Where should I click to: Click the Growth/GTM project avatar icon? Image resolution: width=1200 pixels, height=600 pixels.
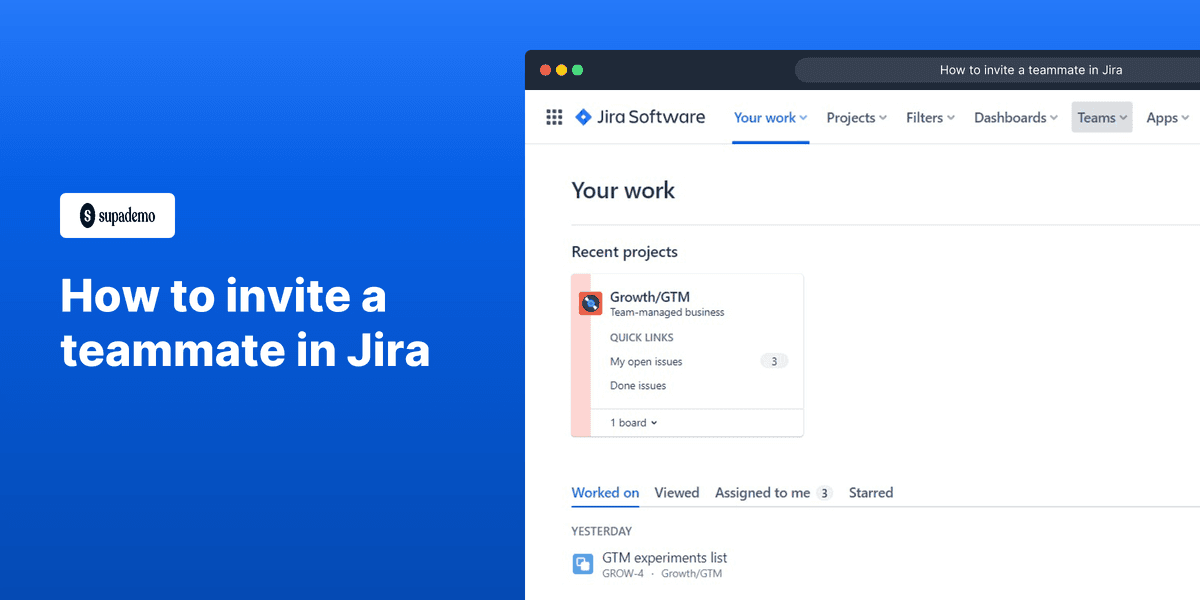pyautogui.click(x=592, y=302)
